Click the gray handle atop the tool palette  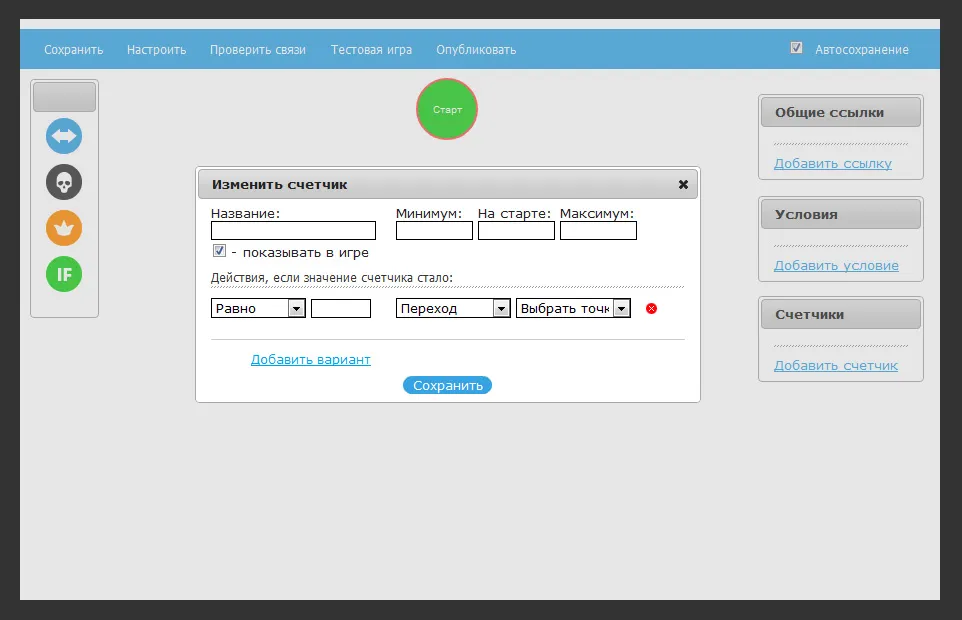64,97
